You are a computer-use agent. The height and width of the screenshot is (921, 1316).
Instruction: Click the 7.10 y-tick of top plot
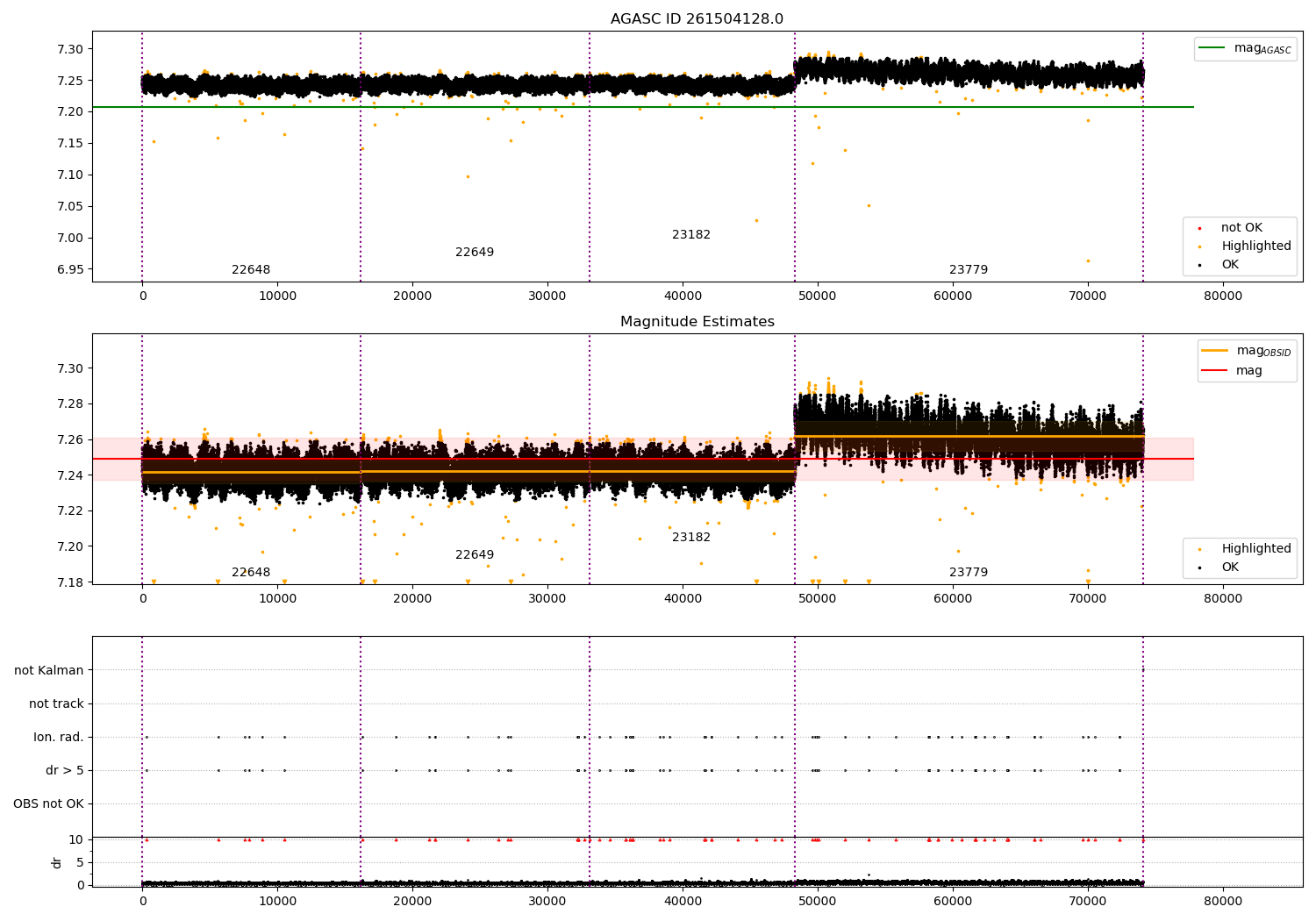click(x=69, y=175)
